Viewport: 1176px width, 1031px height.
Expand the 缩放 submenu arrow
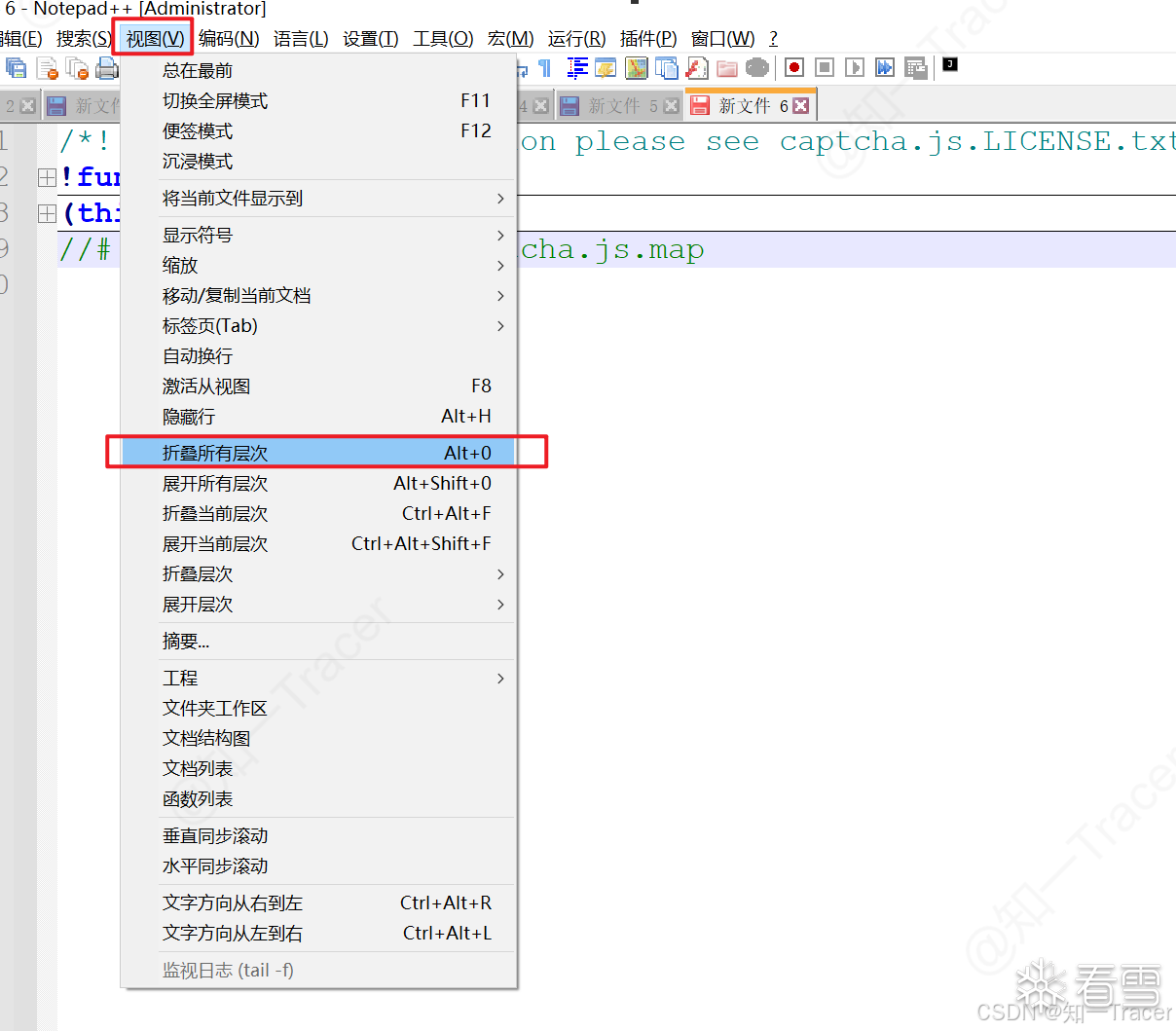coord(500,266)
